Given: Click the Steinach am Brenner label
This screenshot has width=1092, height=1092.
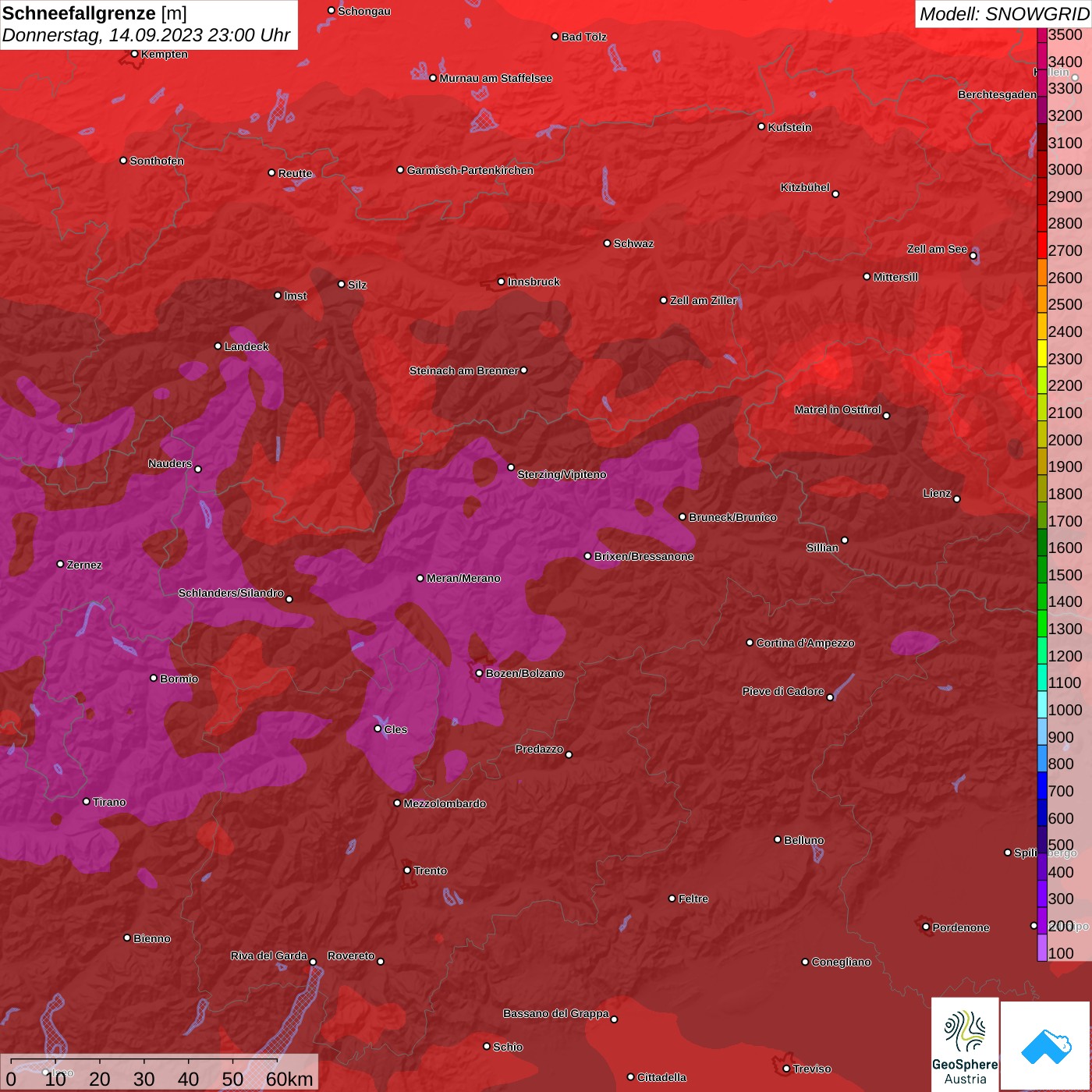Looking at the screenshot, I should (464, 370).
